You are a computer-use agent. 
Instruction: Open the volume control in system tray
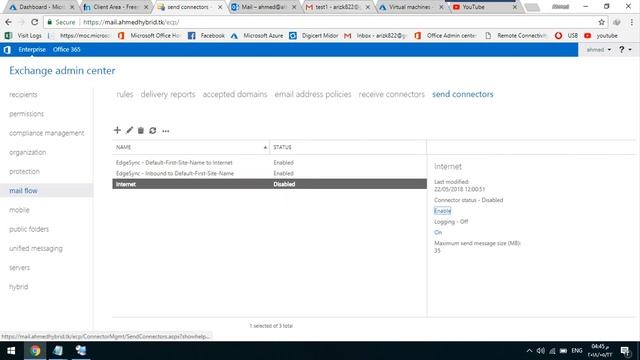541,351
